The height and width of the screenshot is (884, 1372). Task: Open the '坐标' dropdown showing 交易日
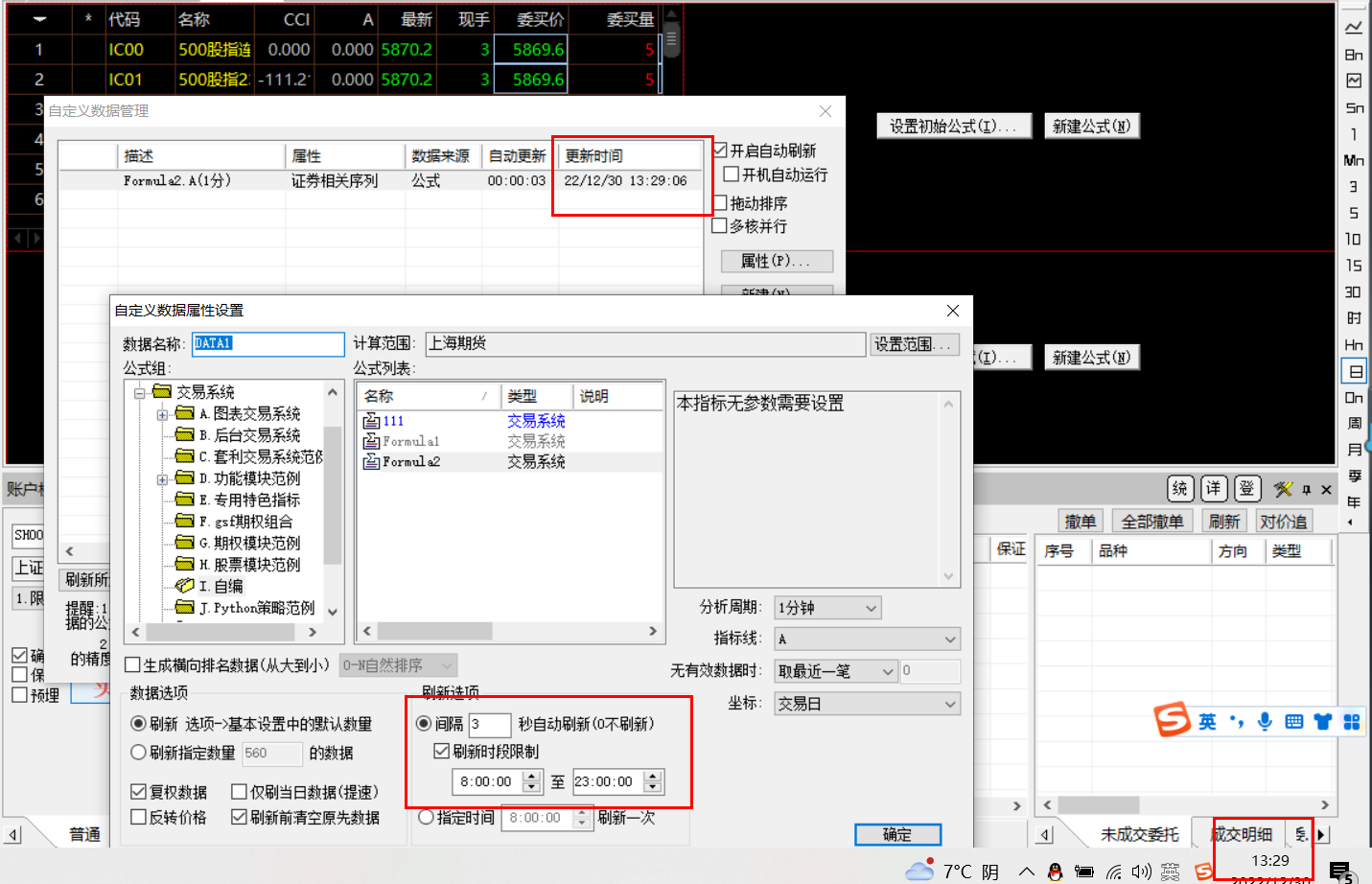867,704
